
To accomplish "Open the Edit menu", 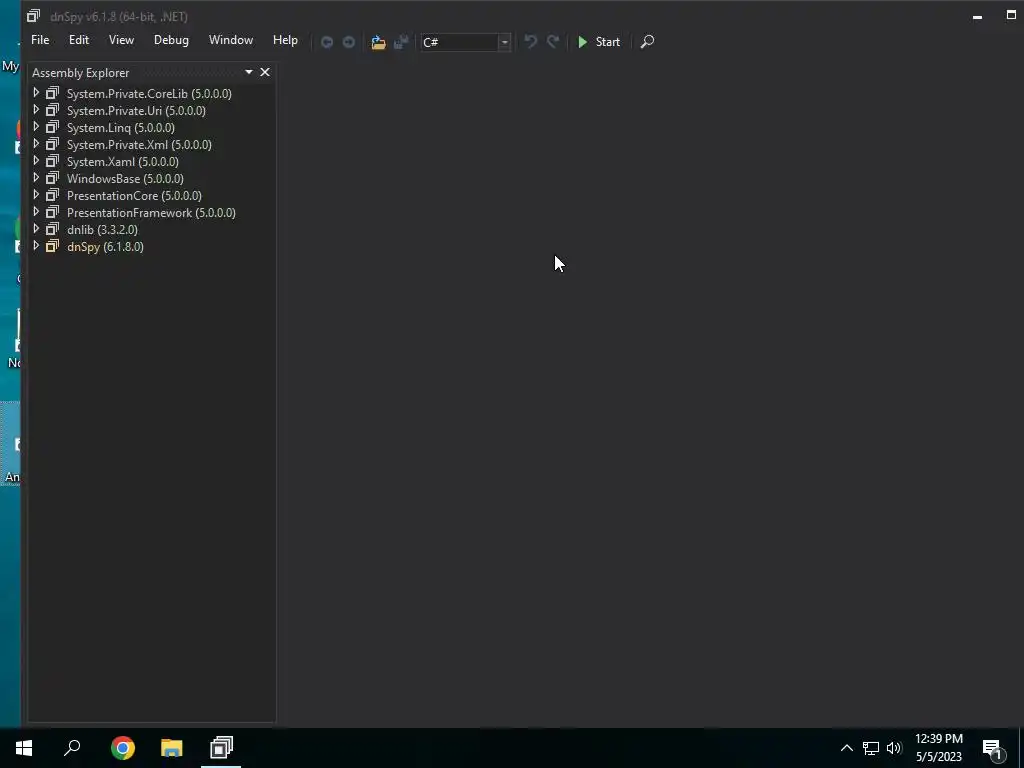I will tap(79, 40).
